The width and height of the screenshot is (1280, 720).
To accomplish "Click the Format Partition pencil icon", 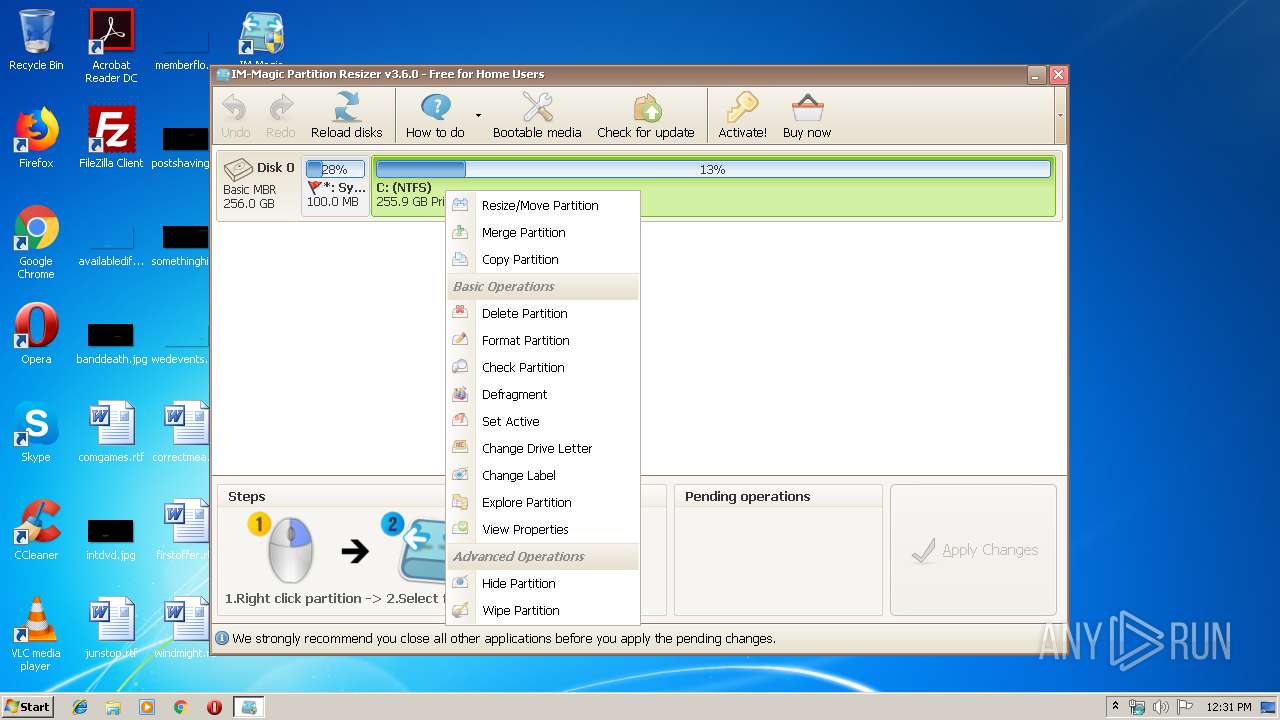I will tap(460, 340).
